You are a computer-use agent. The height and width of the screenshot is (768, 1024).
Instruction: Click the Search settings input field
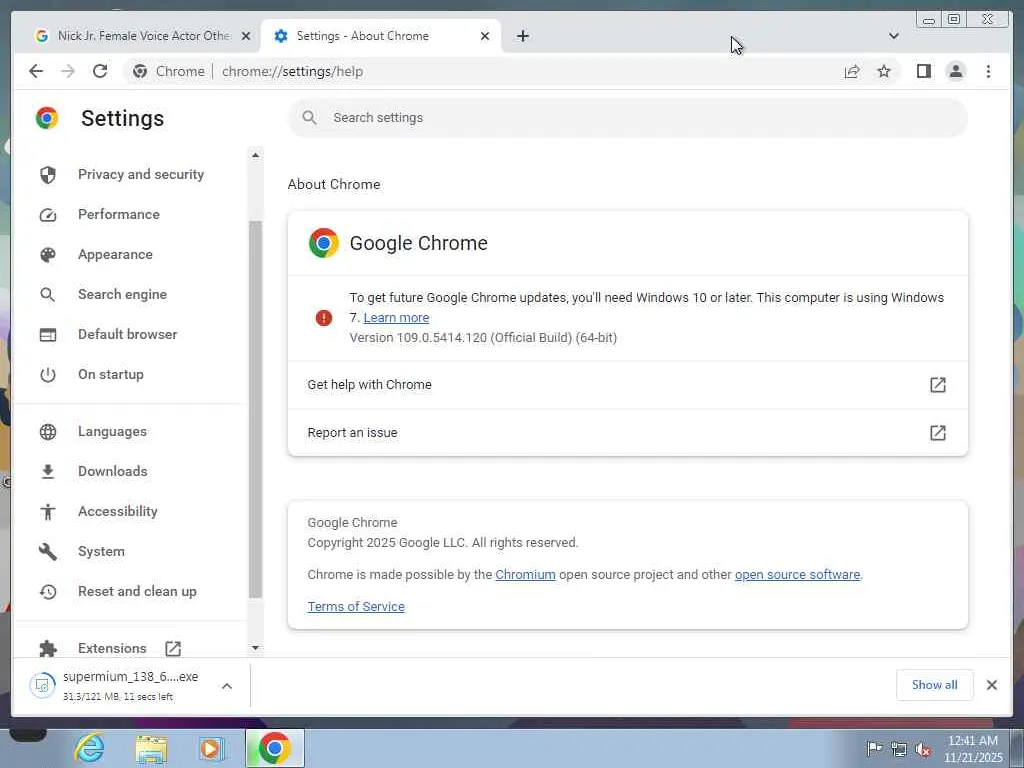click(628, 118)
